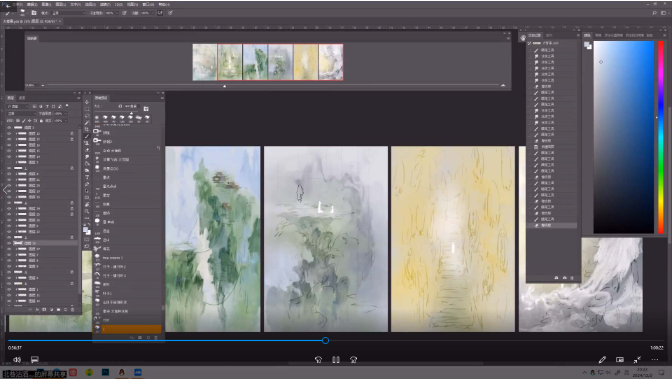
Task: Open the tool preset picker in options bar
Action: 9,13
